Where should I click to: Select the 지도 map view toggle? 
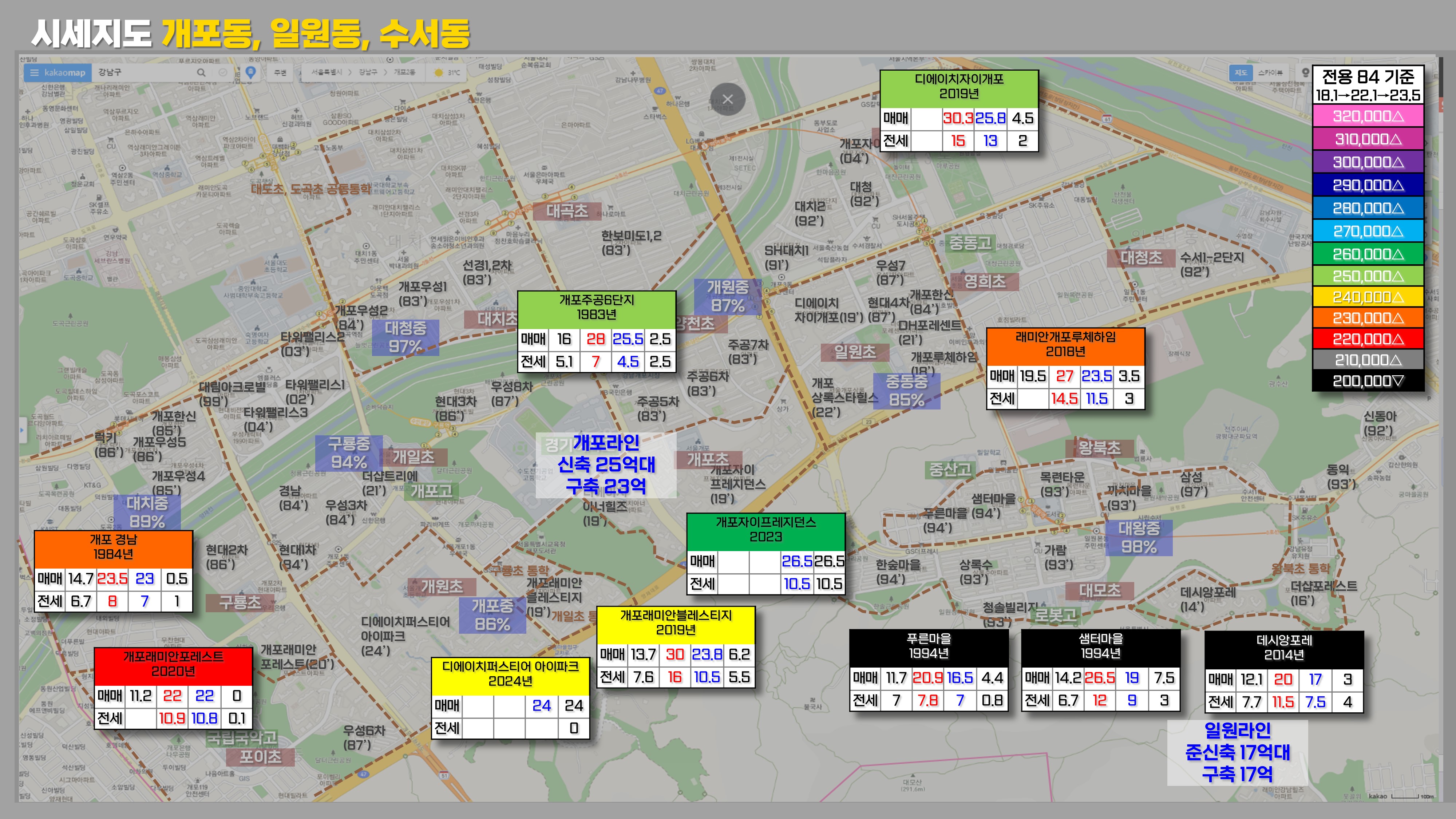point(1241,72)
